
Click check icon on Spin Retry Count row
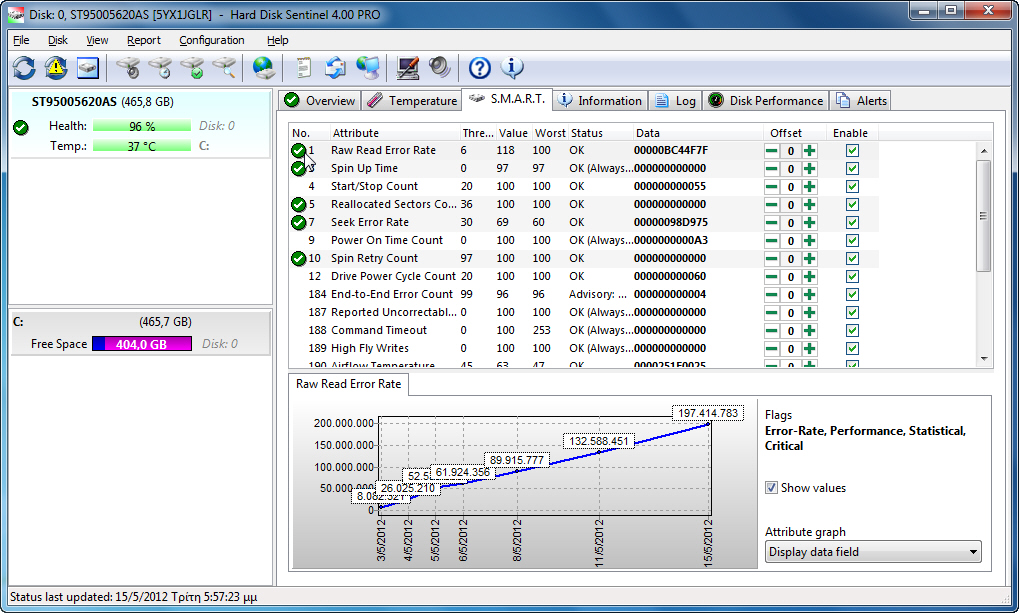pos(298,259)
